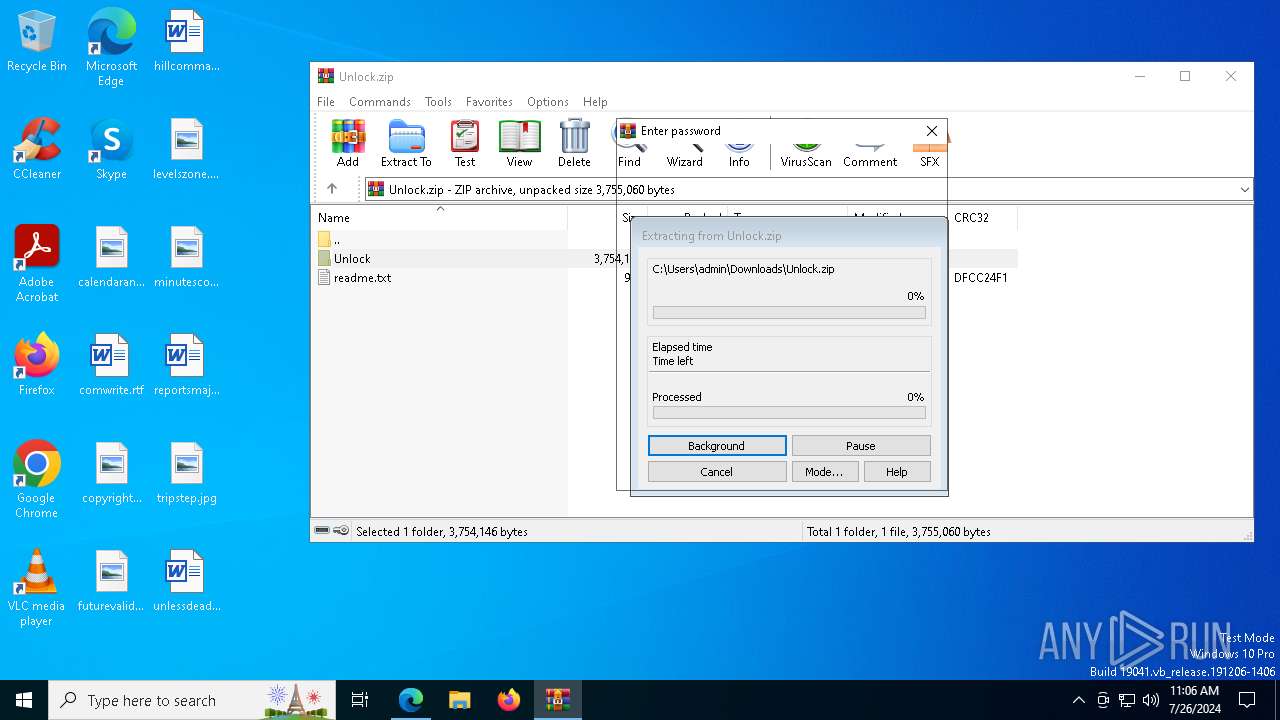
Task: Select comwrite.rtf desktop file
Action: 111,366
